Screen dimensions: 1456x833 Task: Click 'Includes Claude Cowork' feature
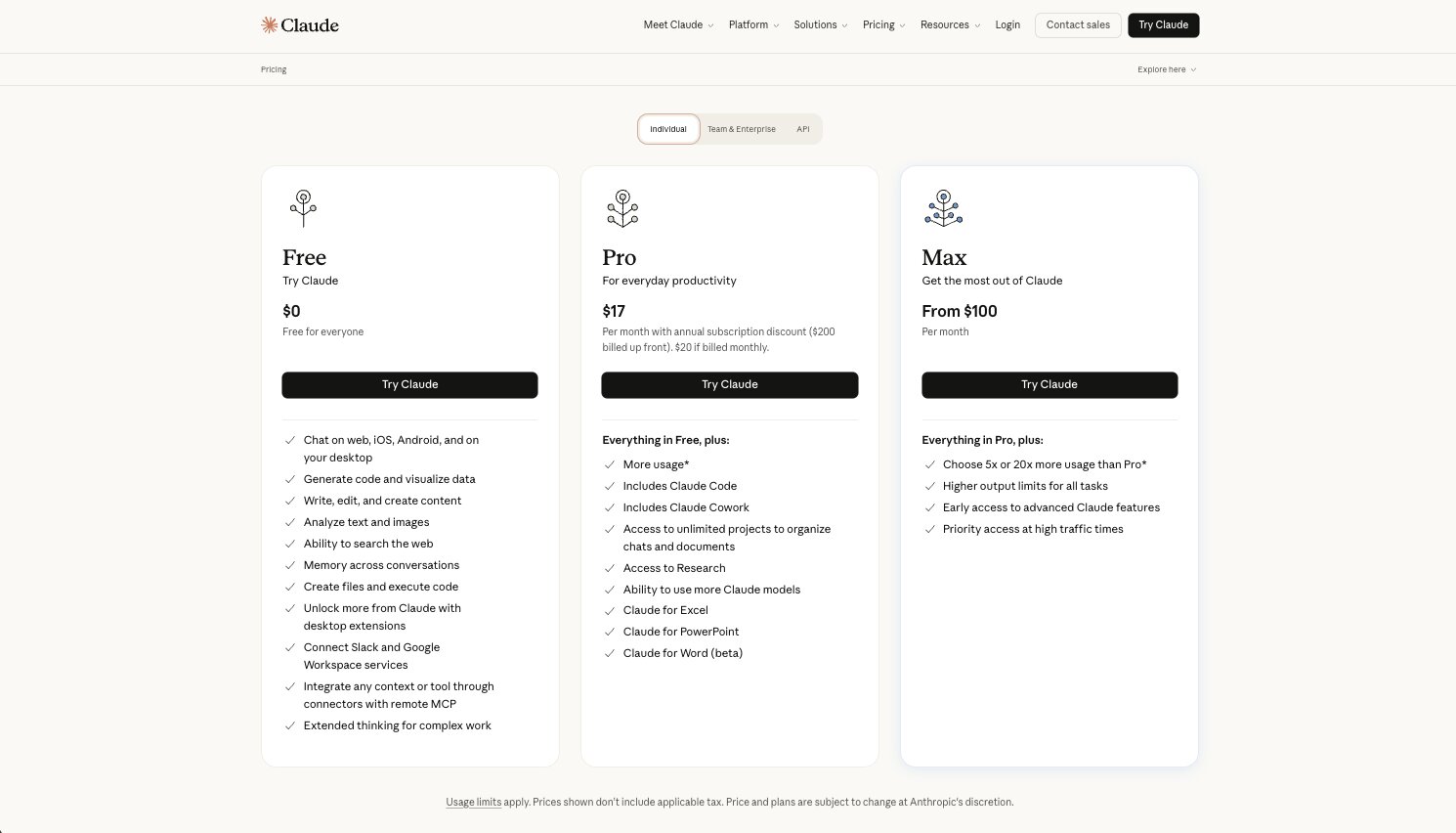(686, 507)
